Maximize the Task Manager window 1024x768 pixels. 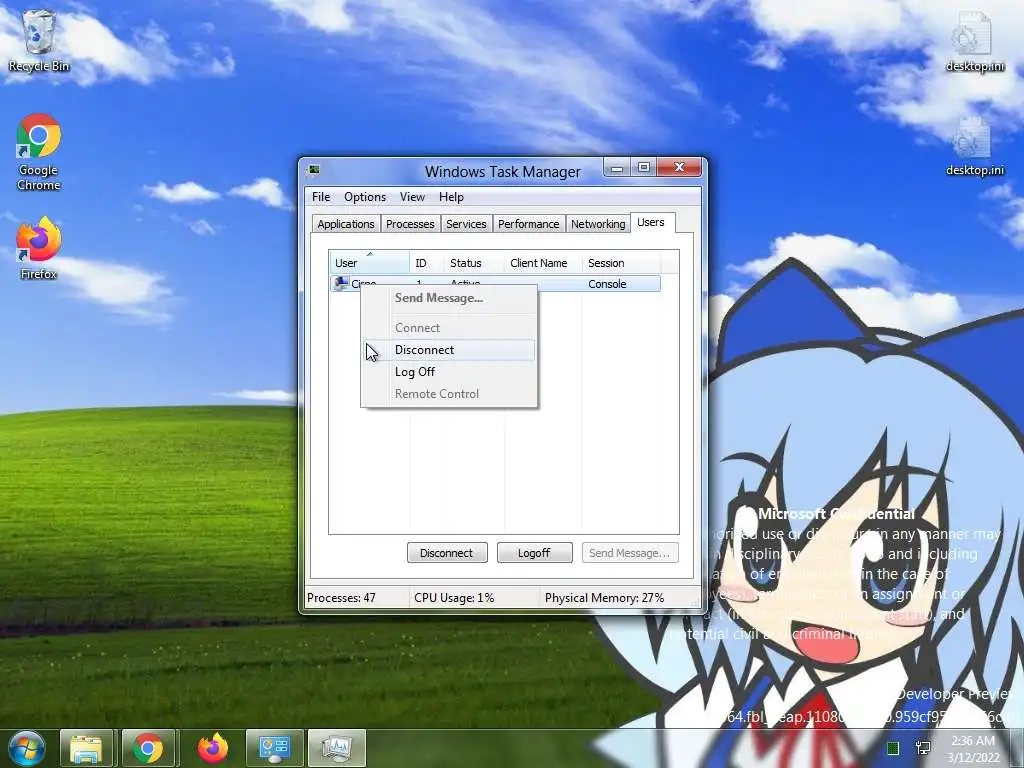click(x=644, y=168)
